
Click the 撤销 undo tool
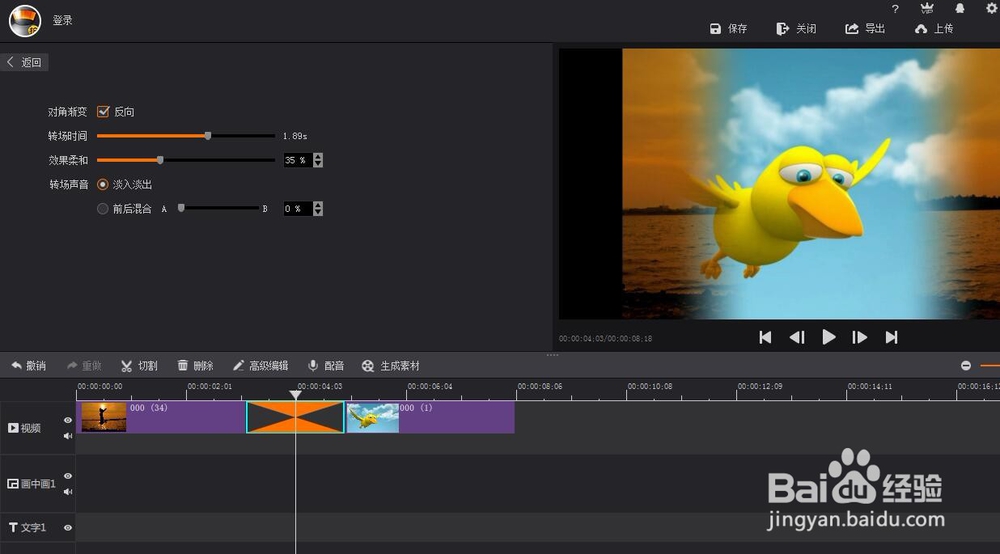point(29,366)
